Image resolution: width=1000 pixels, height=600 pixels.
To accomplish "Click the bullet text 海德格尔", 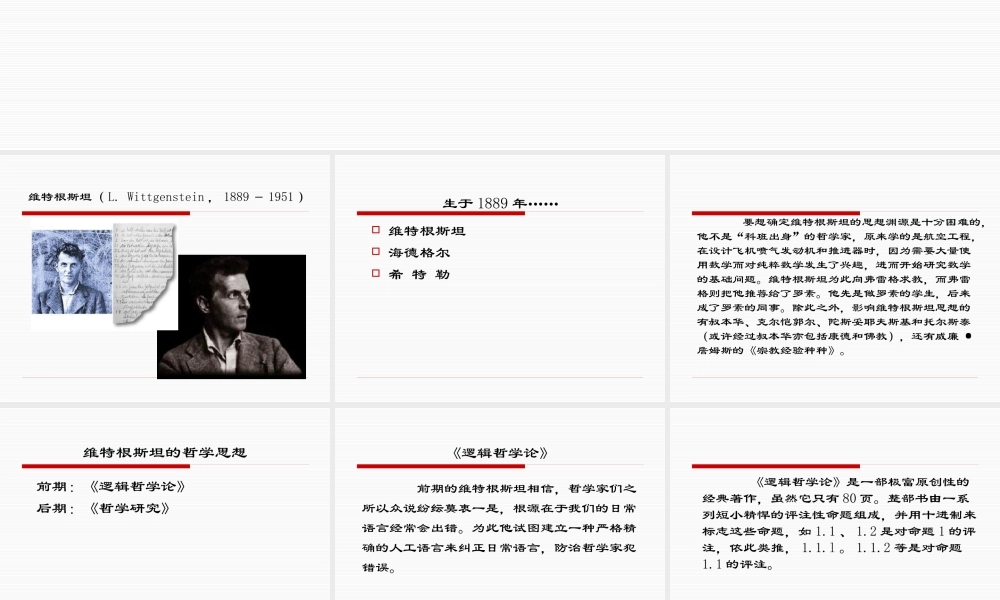I will pyautogui.click(x=419, y=253).
